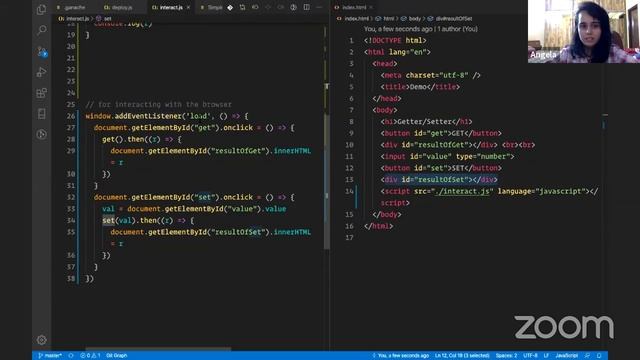
Task: Click the 'You, a few seconds ago' blame status
Action: (400, 356)
